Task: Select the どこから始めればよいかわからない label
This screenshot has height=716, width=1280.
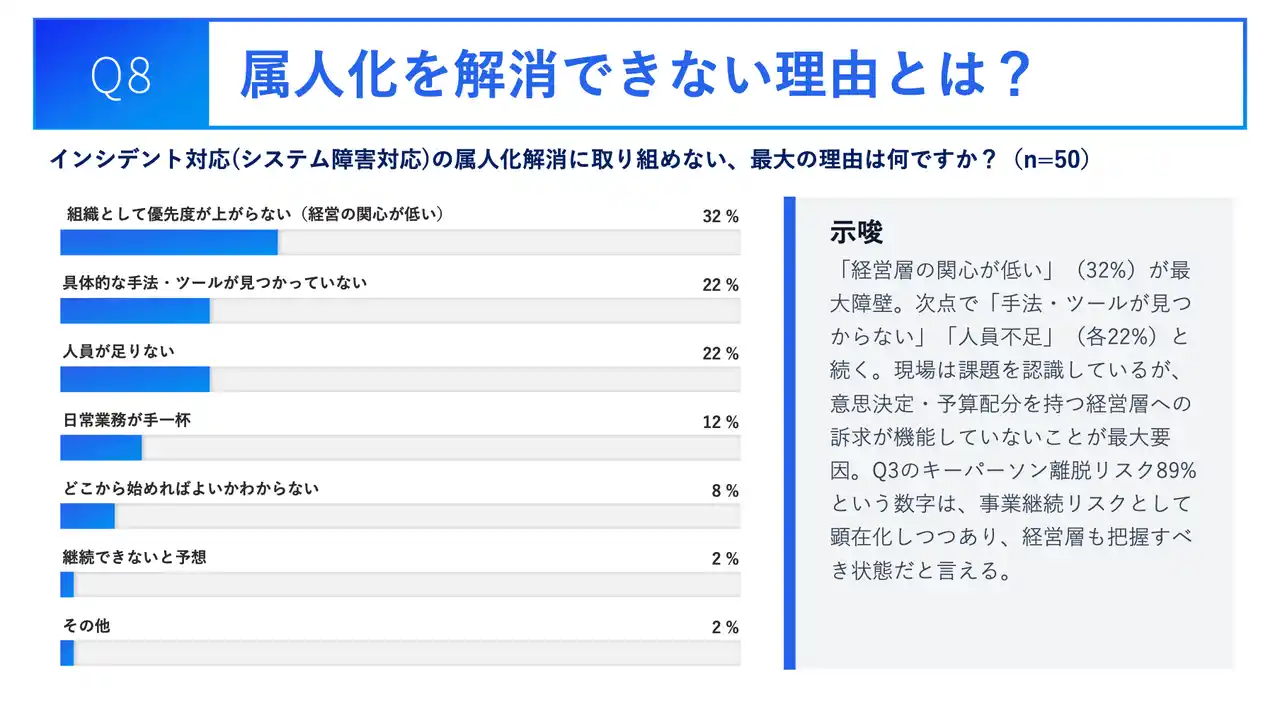Action: coord(190,488)
